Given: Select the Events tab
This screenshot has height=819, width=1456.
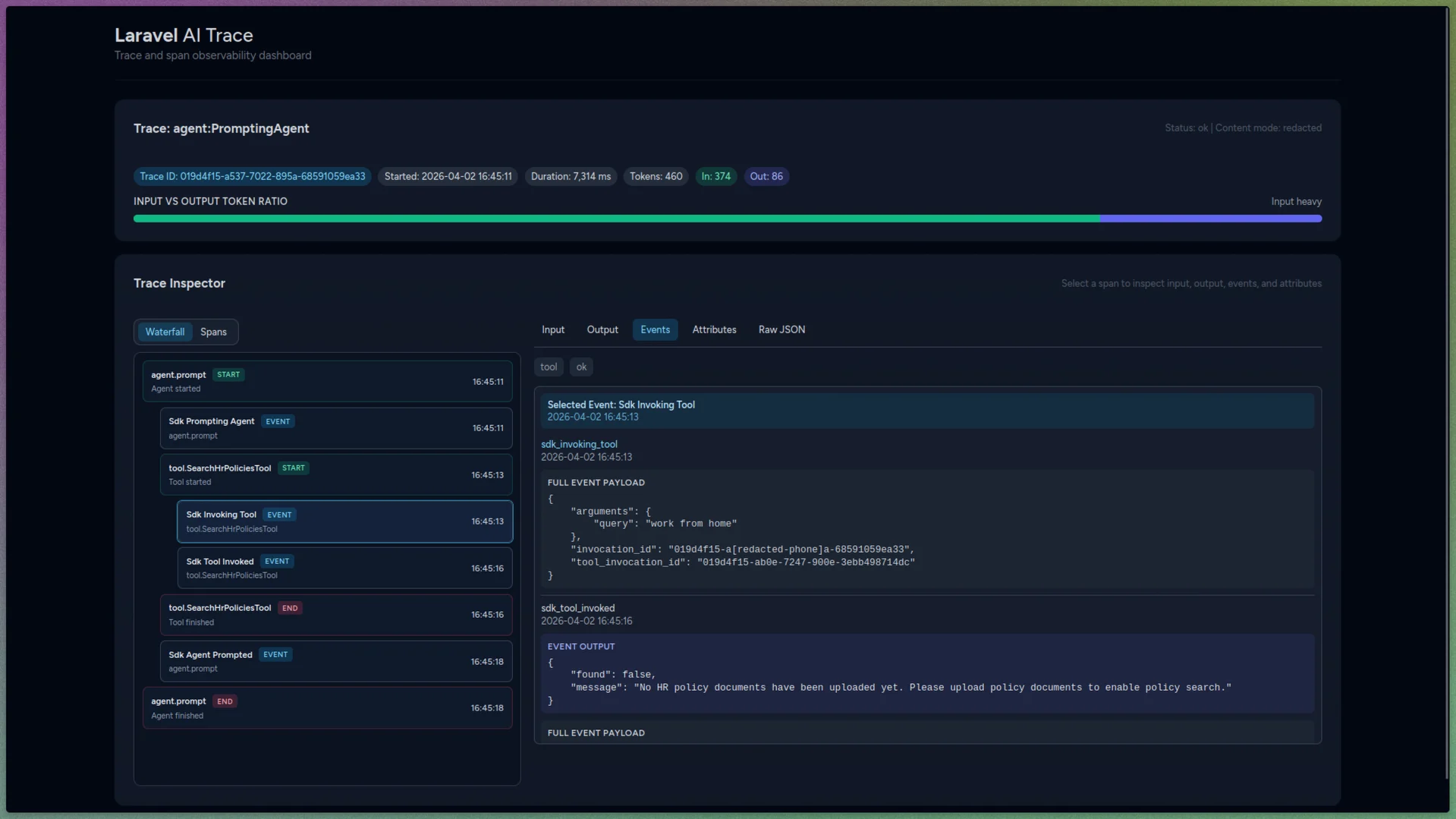Looking at the screenshot, I should coord(655,329).
